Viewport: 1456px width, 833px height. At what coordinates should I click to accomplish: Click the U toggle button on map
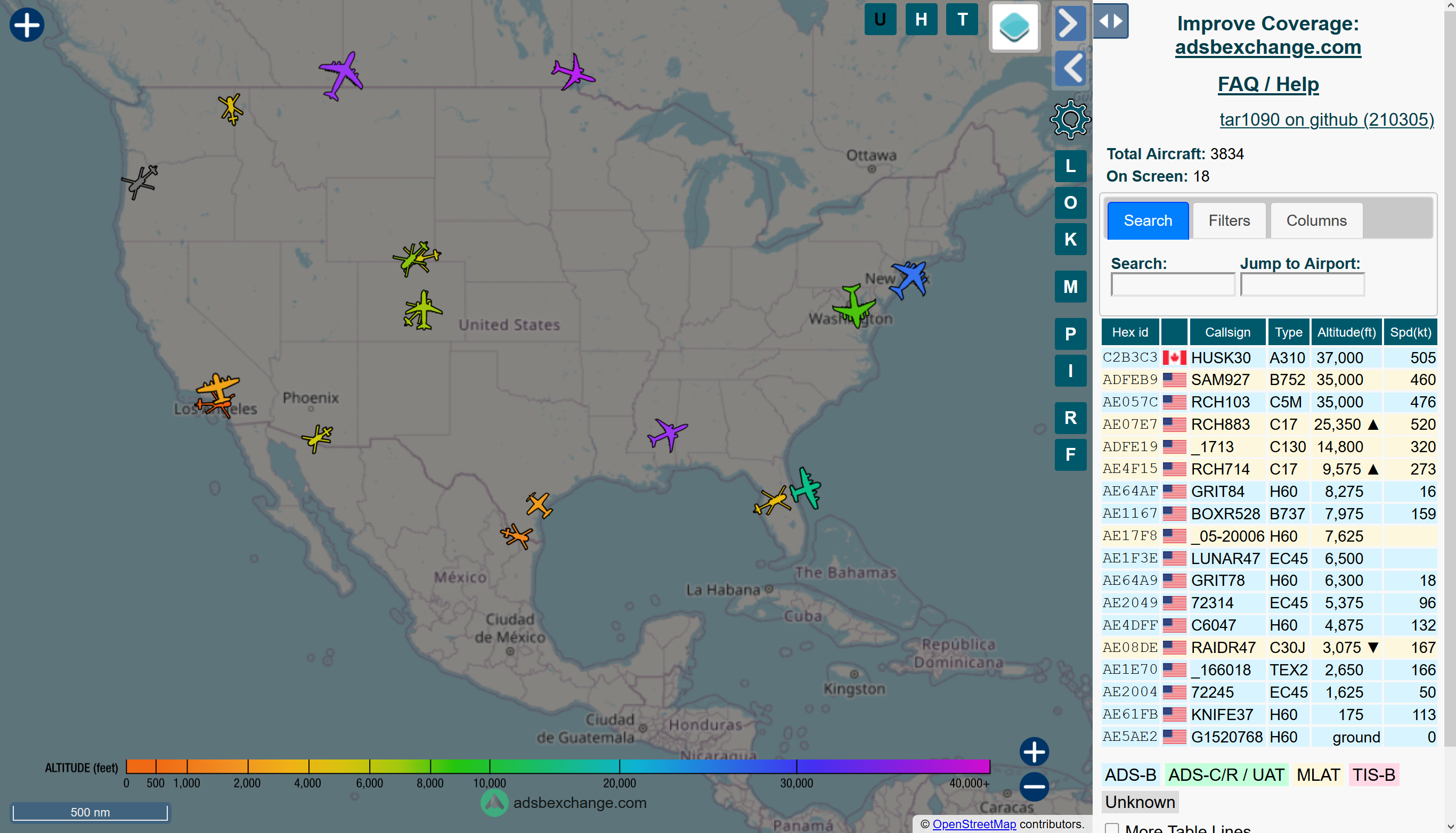880,20
